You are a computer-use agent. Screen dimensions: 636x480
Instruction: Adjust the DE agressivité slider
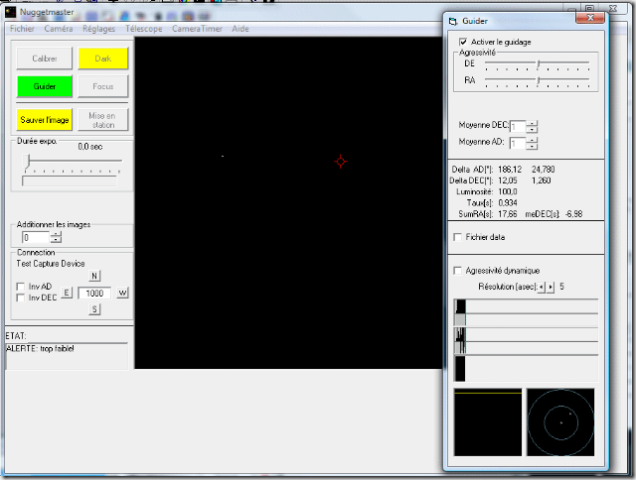click(x=539, y=64)
